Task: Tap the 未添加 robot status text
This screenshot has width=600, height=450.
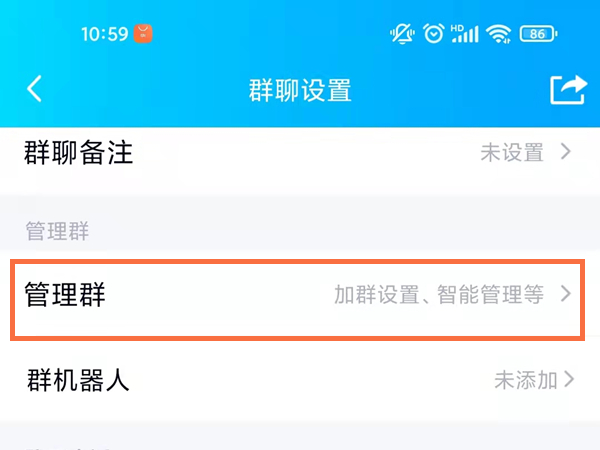Action: pos(526,380)
